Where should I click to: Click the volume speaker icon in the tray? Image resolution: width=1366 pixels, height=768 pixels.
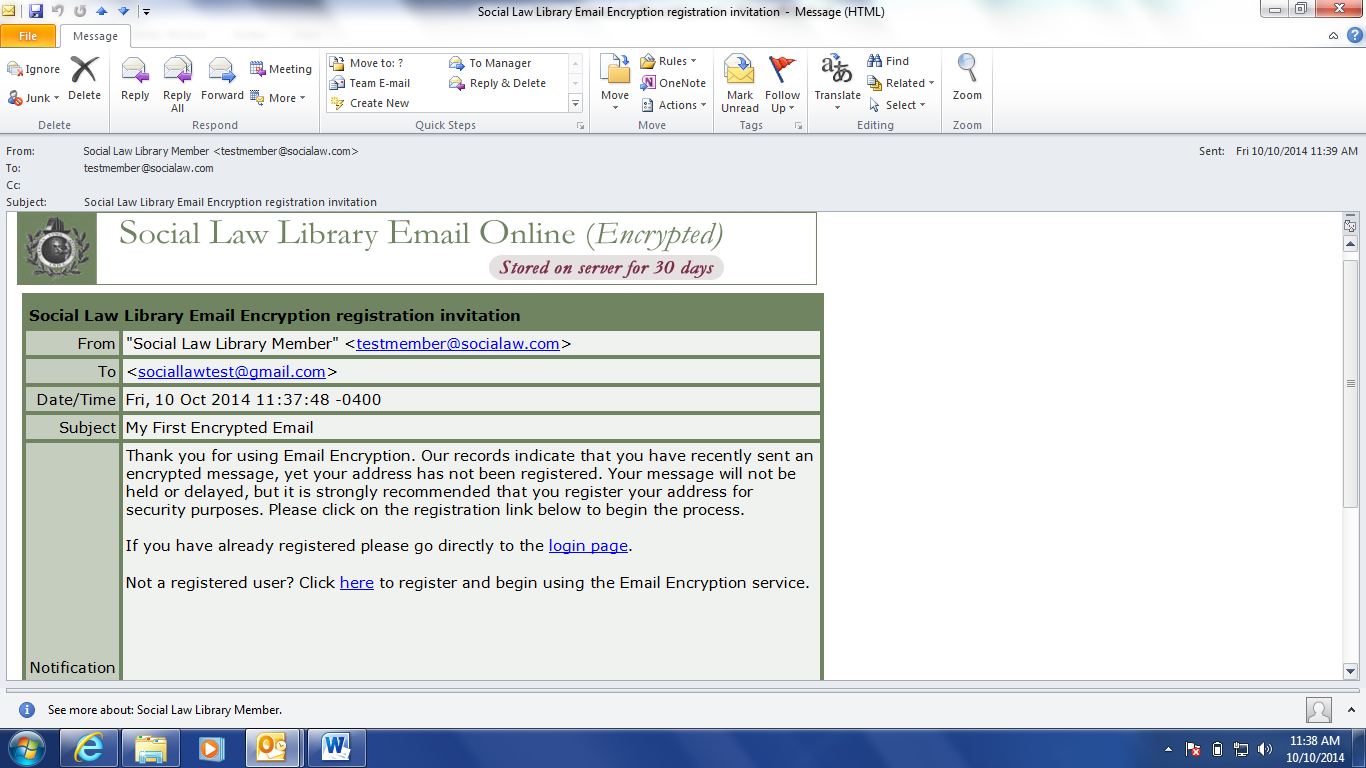[x=1266, y=749]
